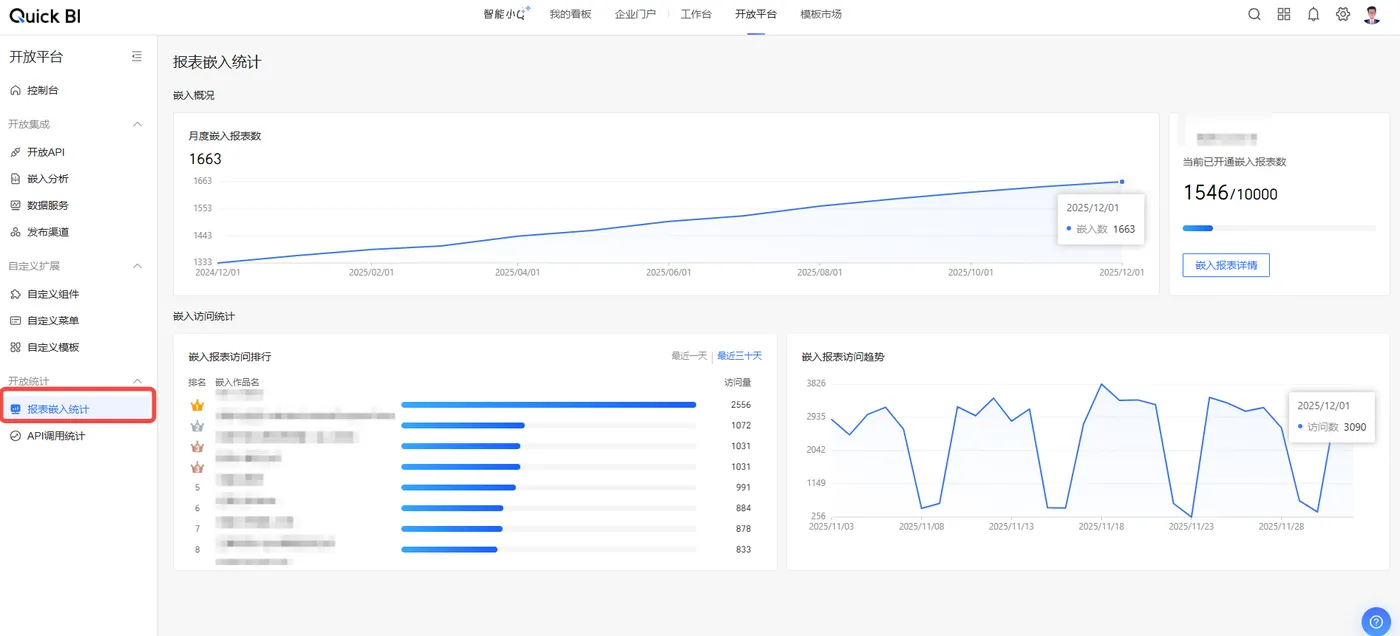Open the settings gear icon
Image resolution: width=1400 pixels, height=636 pixels.
coord(1343,15)
